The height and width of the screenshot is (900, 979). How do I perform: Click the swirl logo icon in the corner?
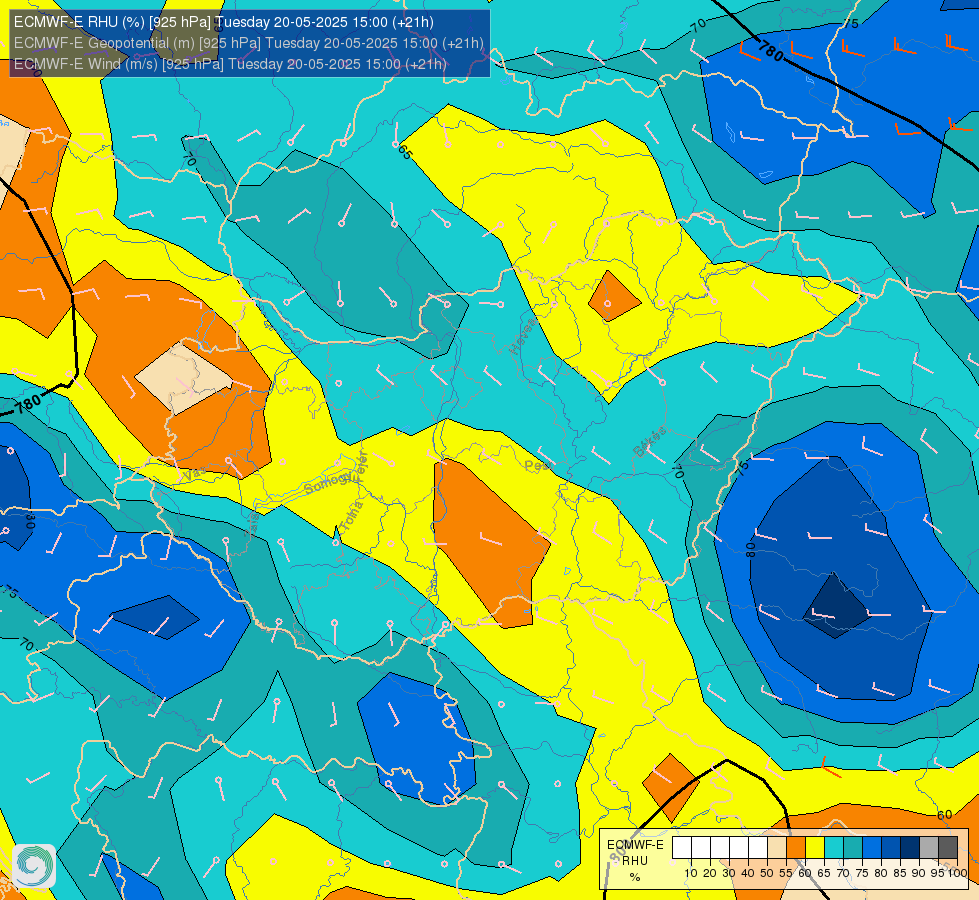[34, 866]
